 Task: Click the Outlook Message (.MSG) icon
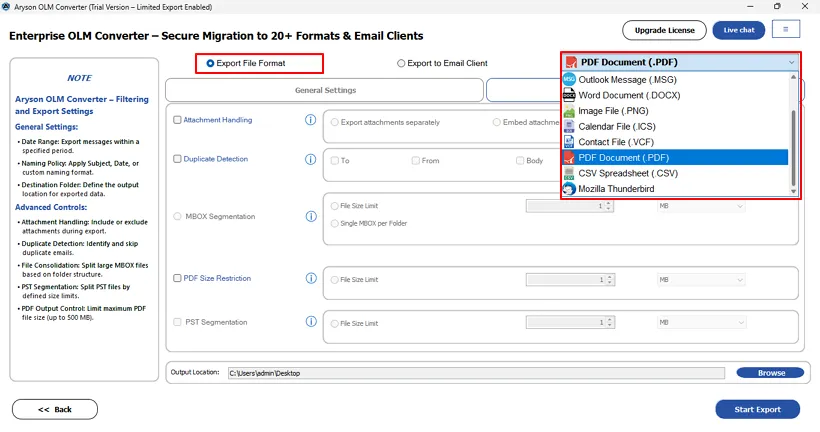tap(569, 79)
